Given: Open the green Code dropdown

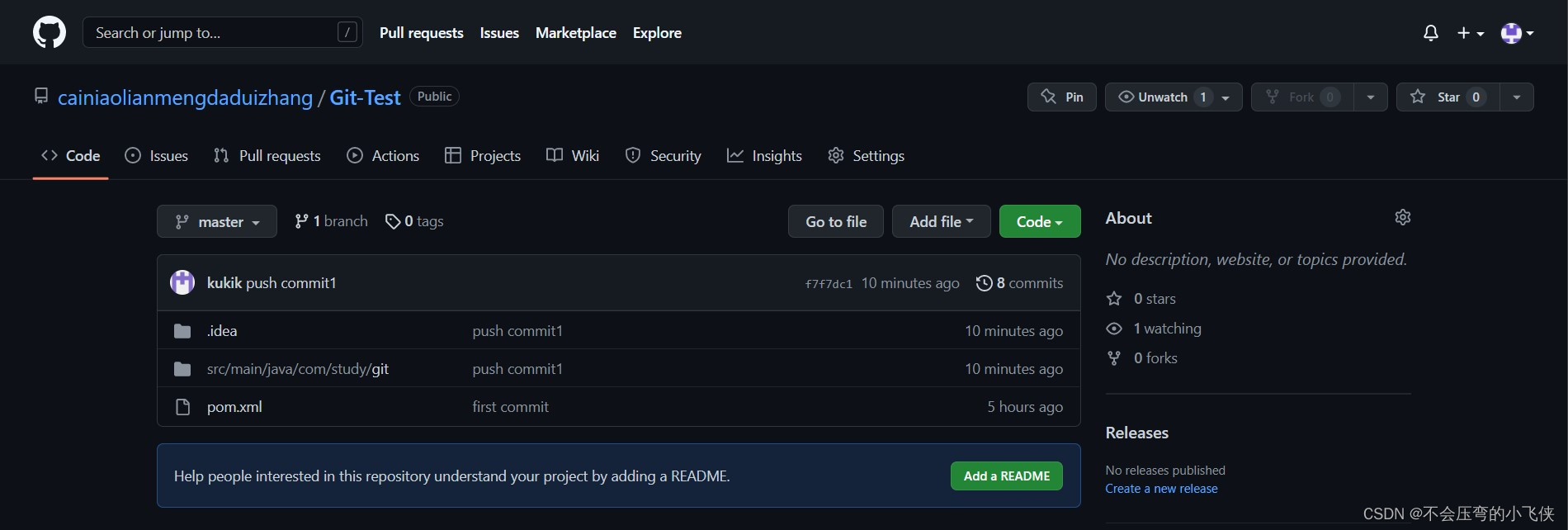Looking at the screenshot, I should pyautogui.click(x=1040, y=221).
